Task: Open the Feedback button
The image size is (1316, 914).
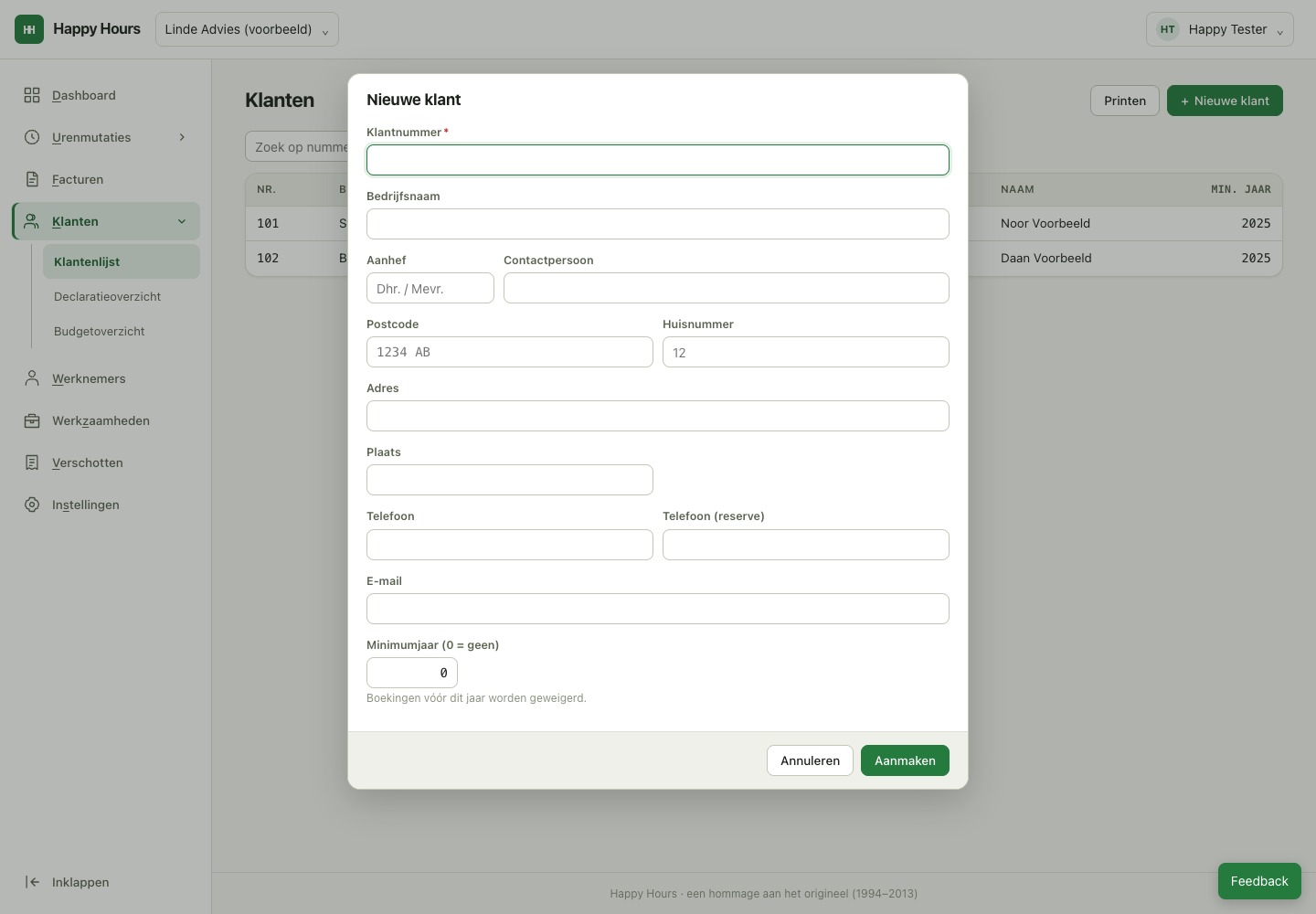Action: [1259, 881]
